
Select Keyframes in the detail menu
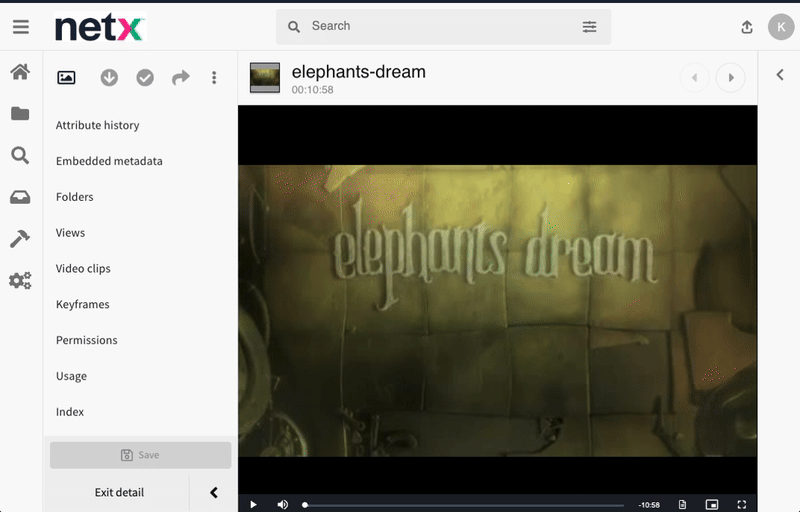tap(82, 305)
